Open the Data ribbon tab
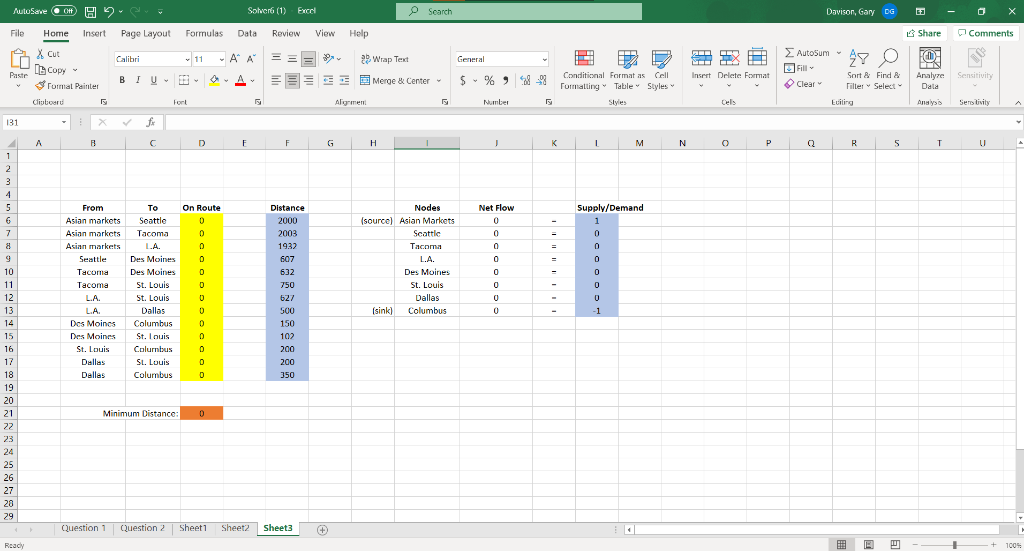This screenshot has width=1024, height=551. pyautogui.click(x=247, y=33)
